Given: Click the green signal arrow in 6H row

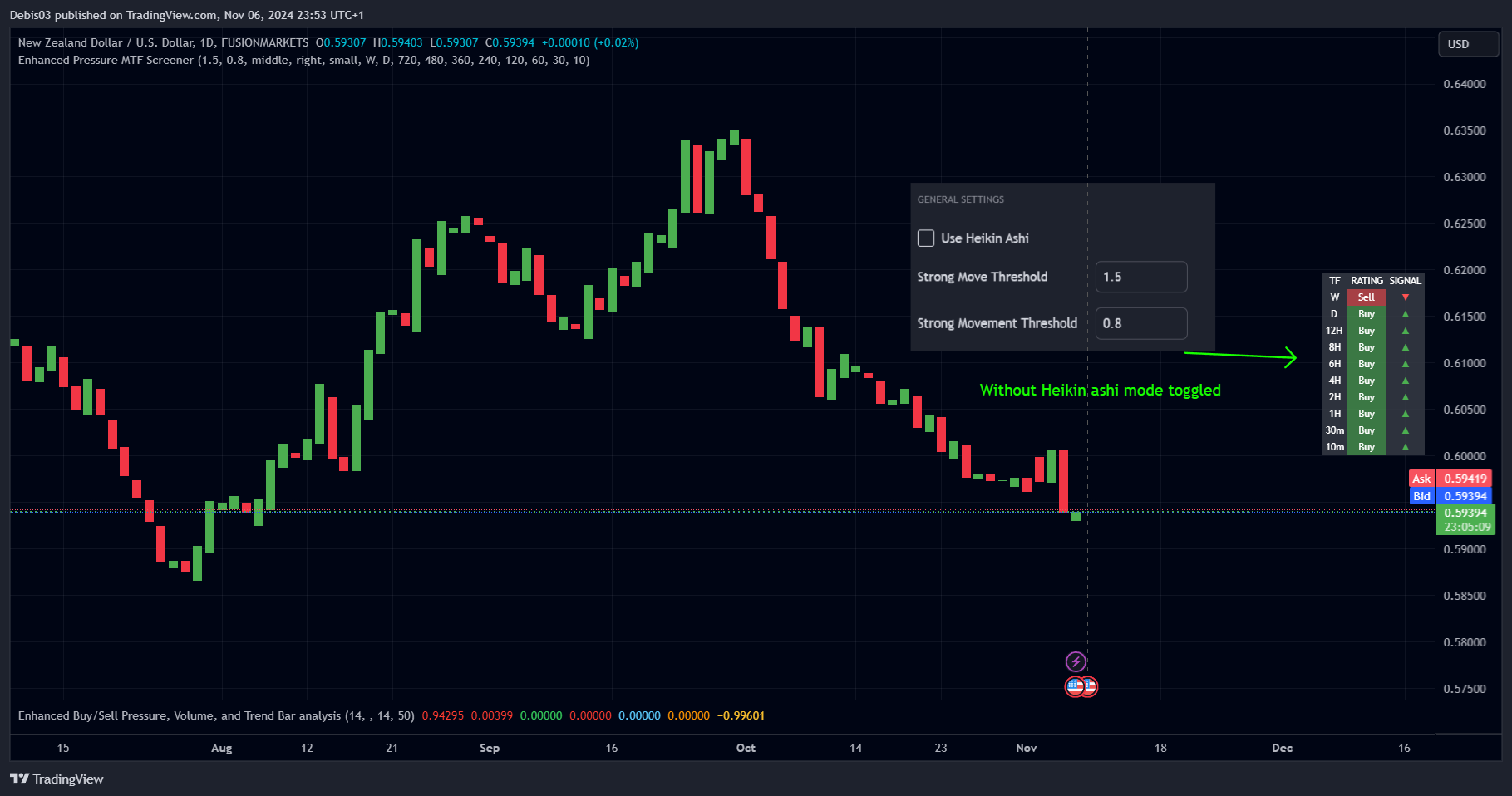Looking at the screenshot, I should click(1406, 364).
